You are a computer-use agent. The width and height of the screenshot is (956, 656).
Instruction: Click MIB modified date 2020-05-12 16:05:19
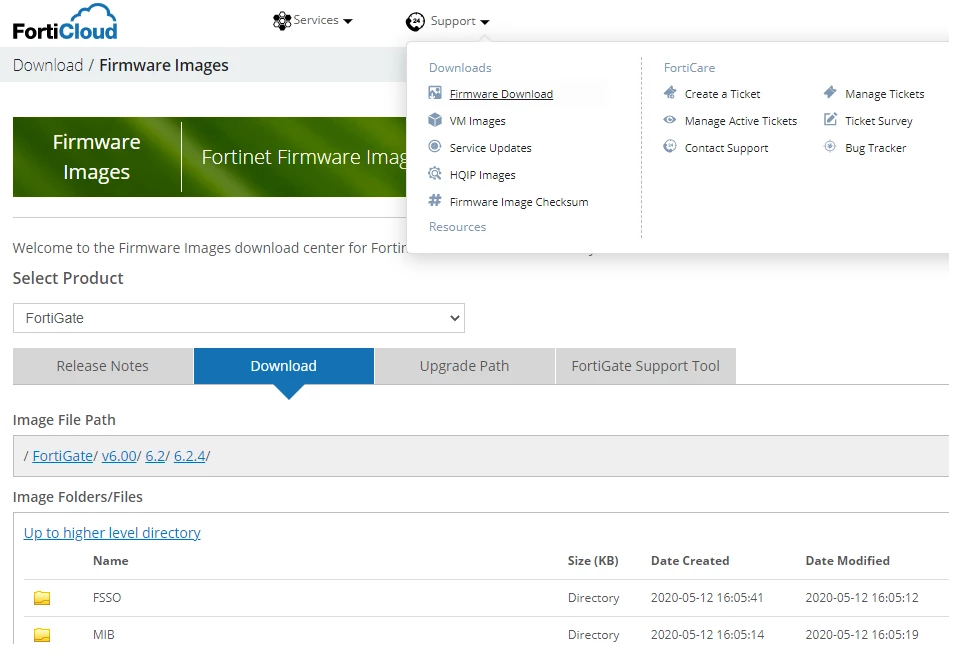862,635
